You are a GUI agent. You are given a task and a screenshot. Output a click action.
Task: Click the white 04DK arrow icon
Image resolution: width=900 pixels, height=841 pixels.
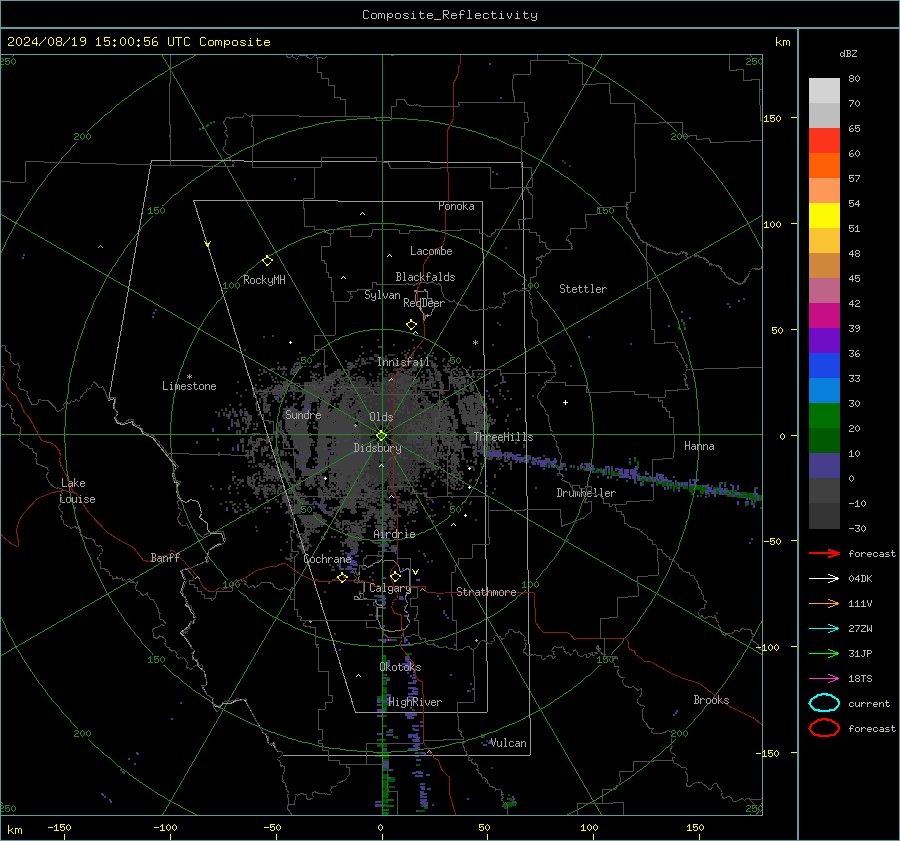[824, 579]
